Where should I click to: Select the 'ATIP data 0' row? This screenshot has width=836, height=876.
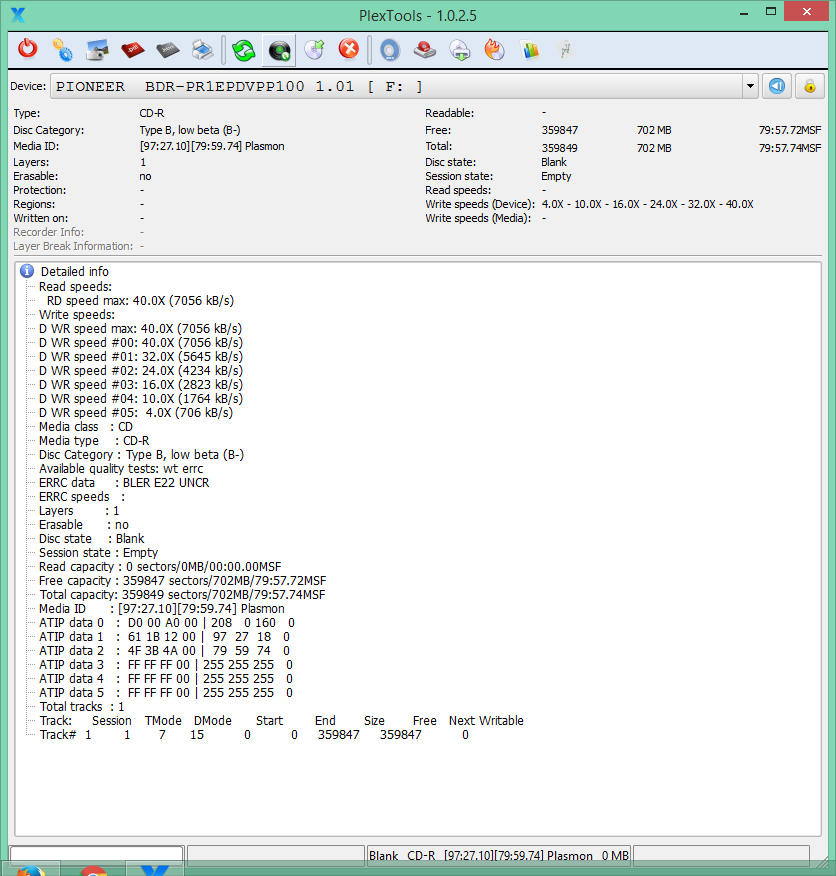click(167, 622)
